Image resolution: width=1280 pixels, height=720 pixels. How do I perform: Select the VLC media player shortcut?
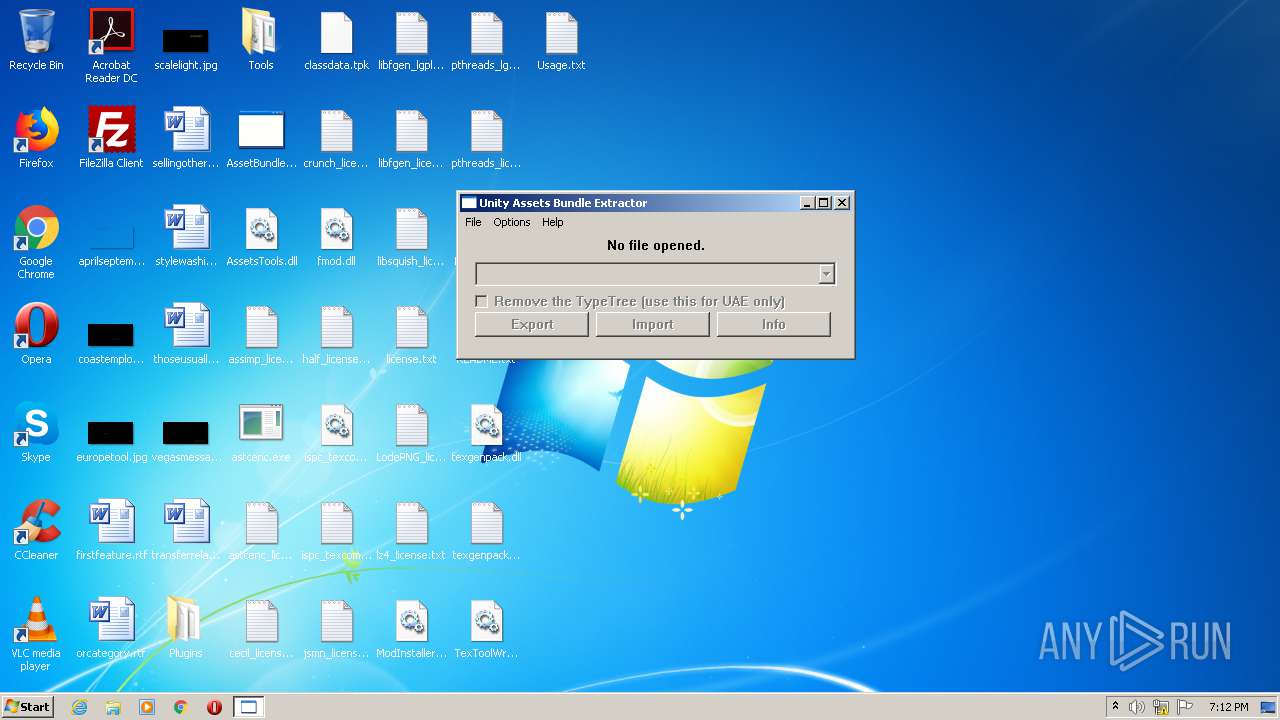[36, 634]
